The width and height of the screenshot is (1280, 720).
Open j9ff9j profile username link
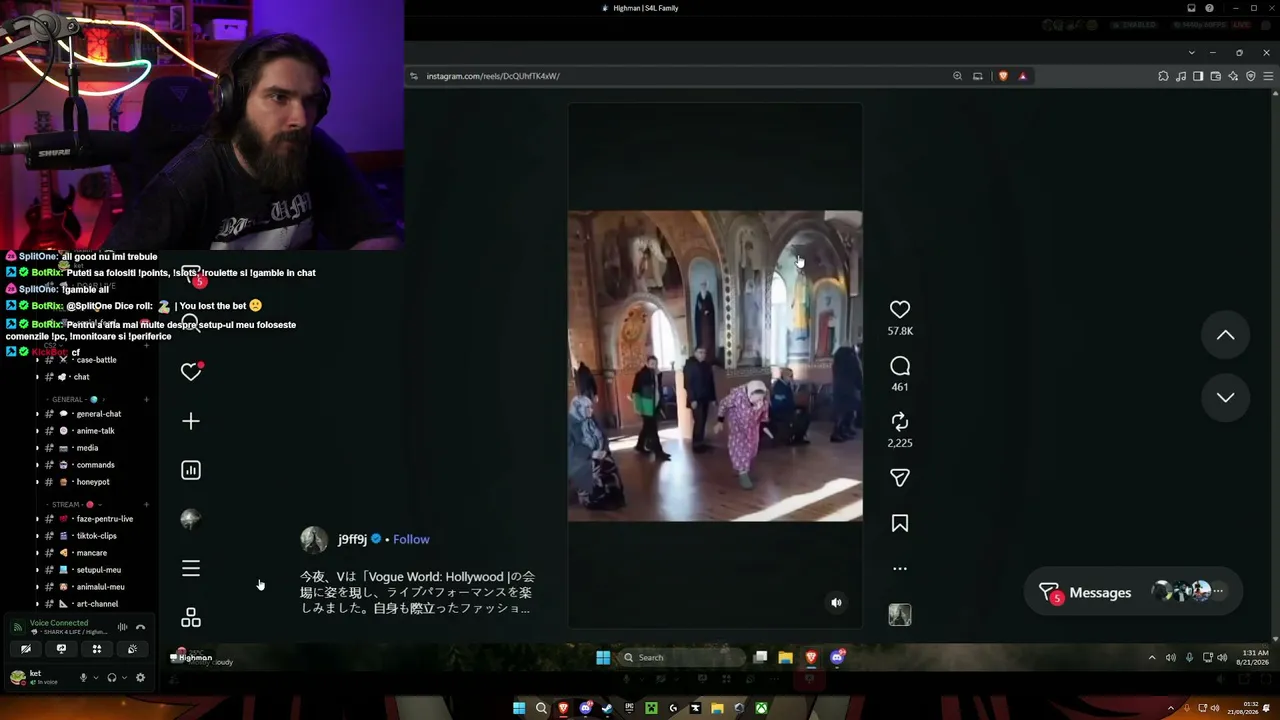click(x=352, y=539)
